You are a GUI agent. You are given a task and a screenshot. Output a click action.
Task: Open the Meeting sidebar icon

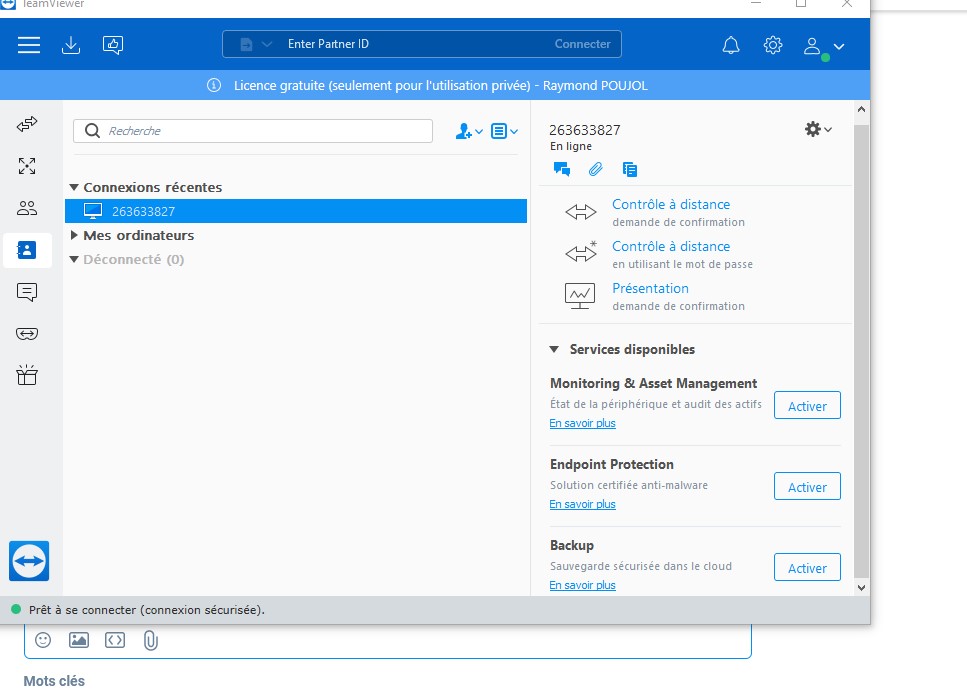point(27,208)
